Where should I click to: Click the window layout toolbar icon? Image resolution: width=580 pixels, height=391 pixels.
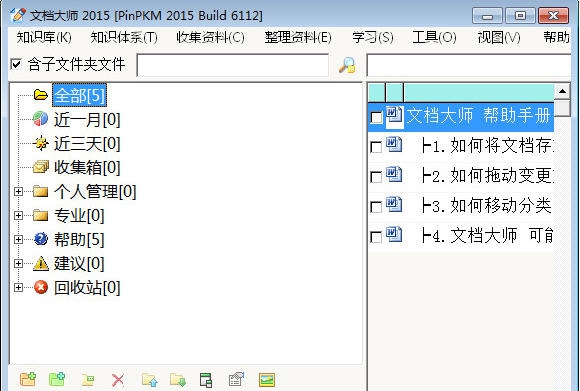click(x=206, y=380)
